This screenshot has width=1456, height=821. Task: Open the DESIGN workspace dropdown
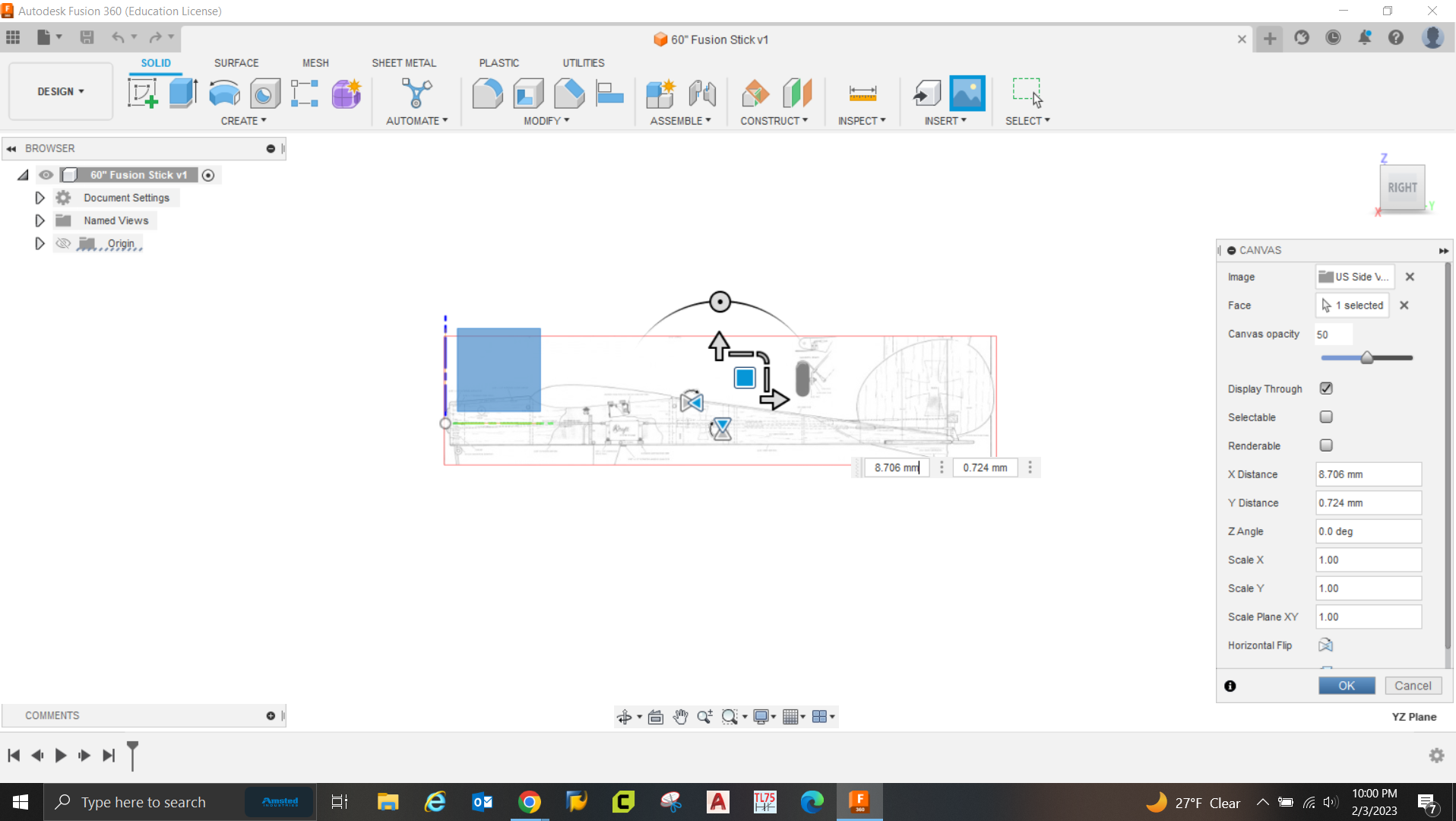[60, 91]
